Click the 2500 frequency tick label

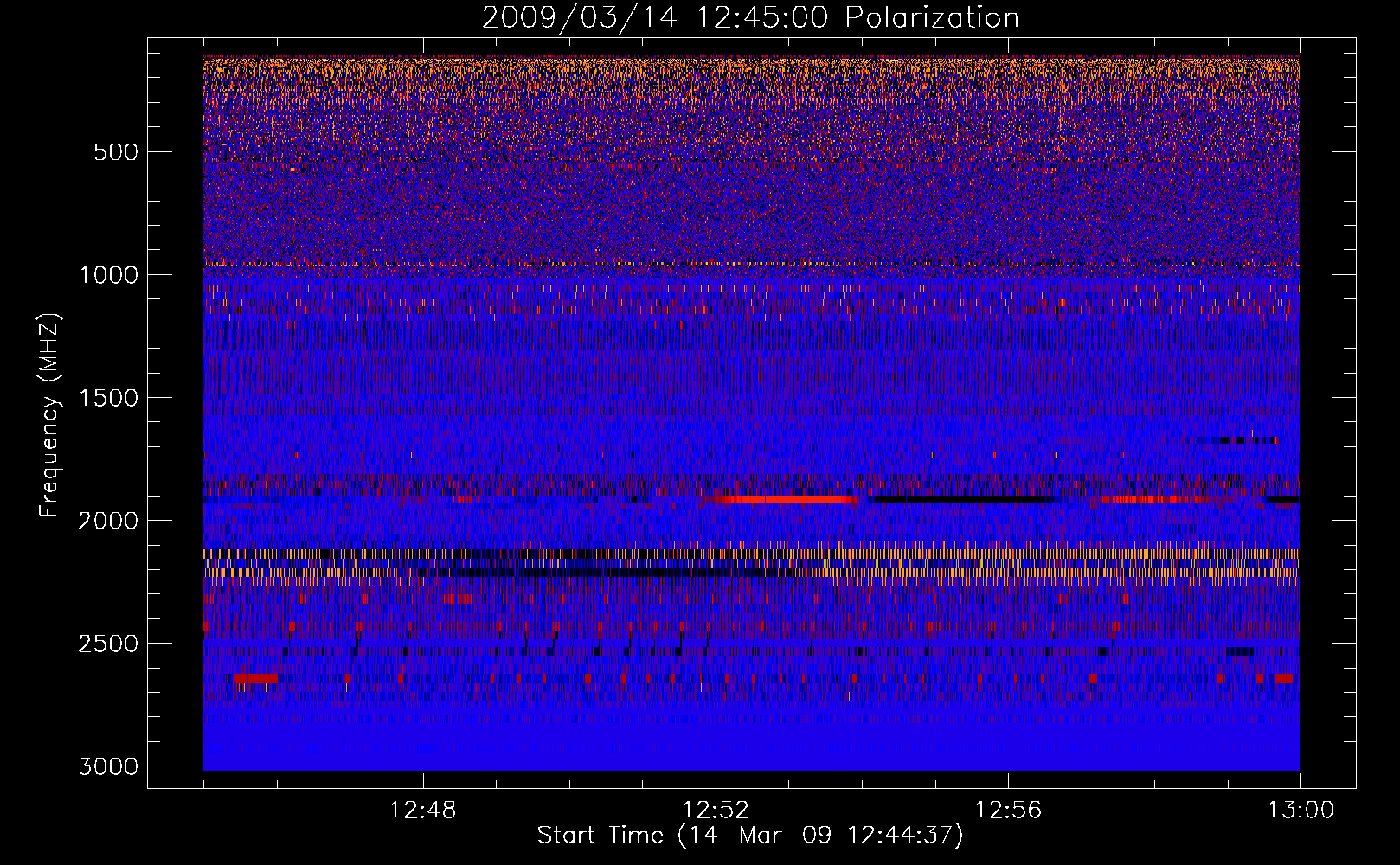point(108,644)
